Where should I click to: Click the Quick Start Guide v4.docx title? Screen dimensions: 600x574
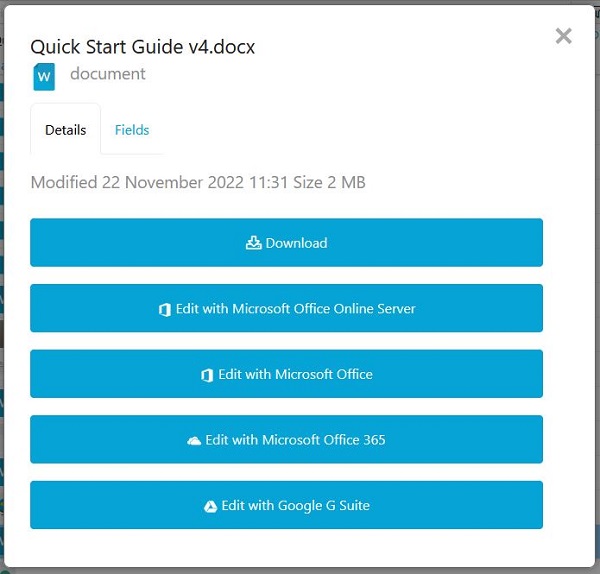click(x=143, y=47)
